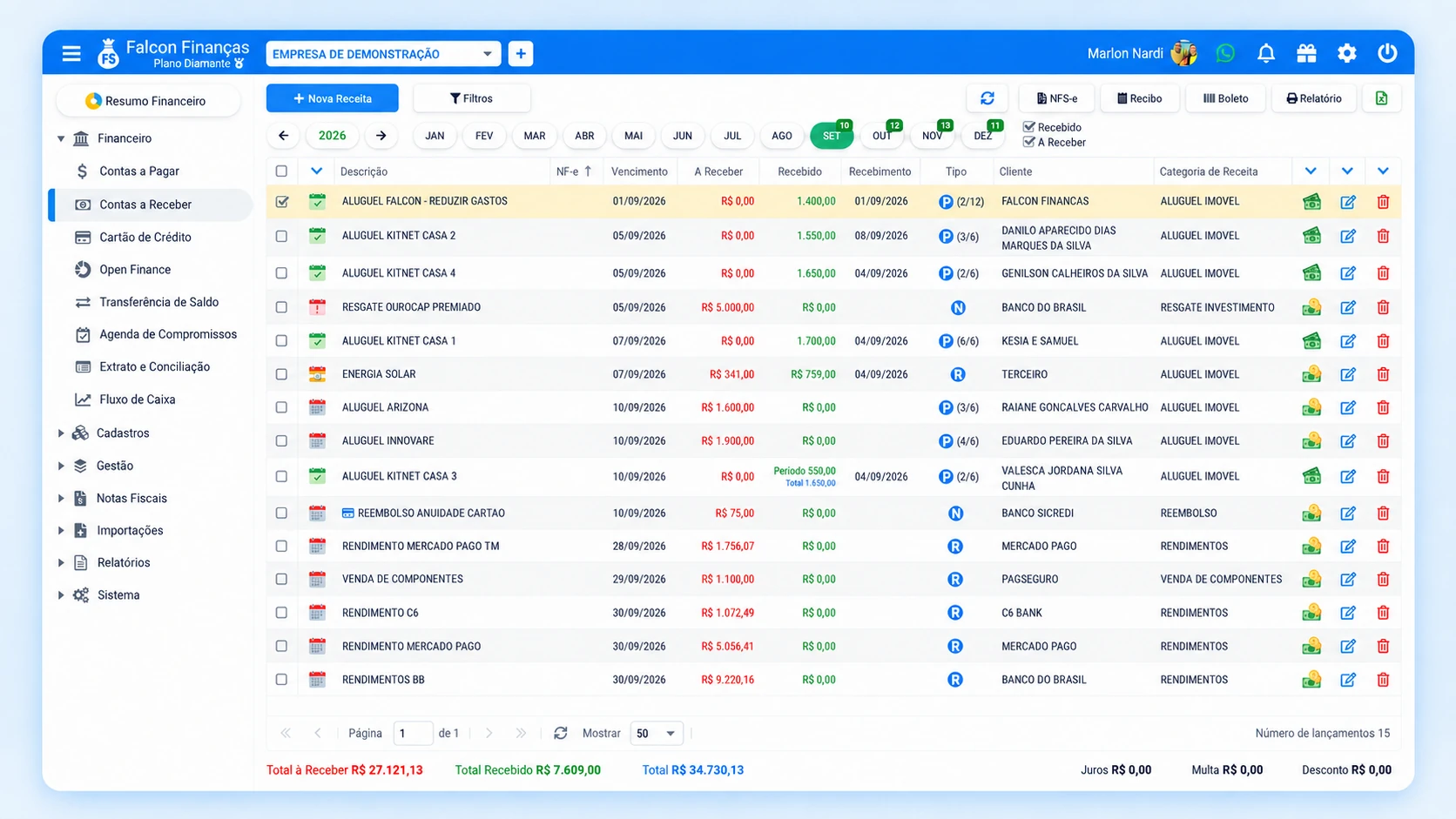Refresh the list with the sync icon
Viewport: 1456px width, 819px height.
click(988, 98)
